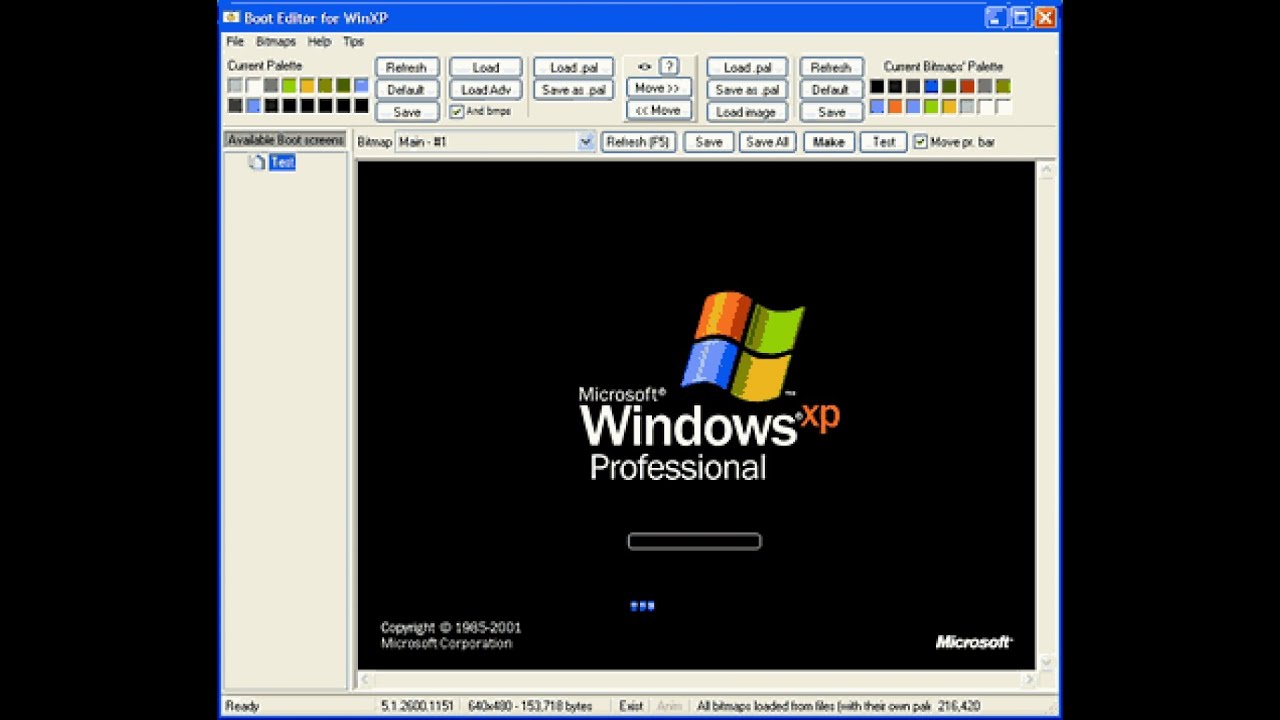The image size is (1280, 720).
Task: Toggle the And bmps checkbox
Action: pos(456,111)
